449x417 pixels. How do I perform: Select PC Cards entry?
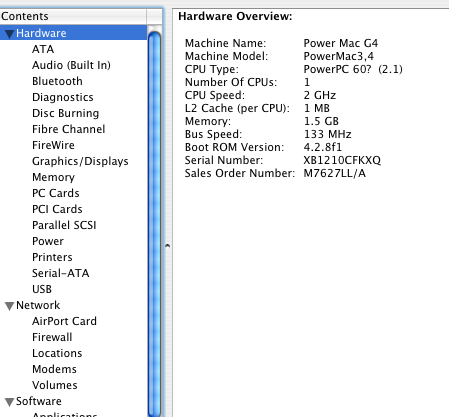(x=56, y=193)
